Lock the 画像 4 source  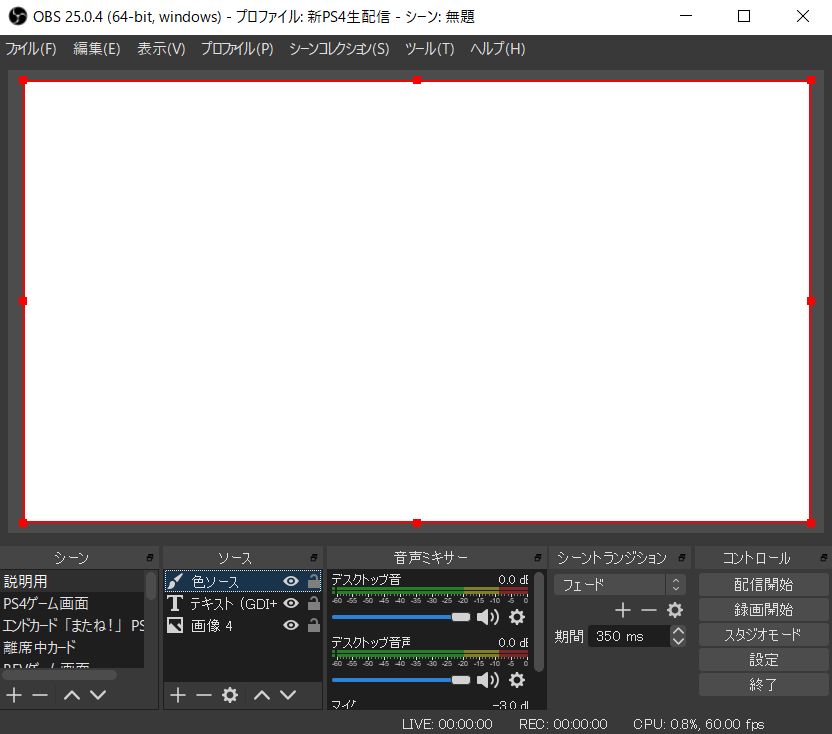click(314, 625)
